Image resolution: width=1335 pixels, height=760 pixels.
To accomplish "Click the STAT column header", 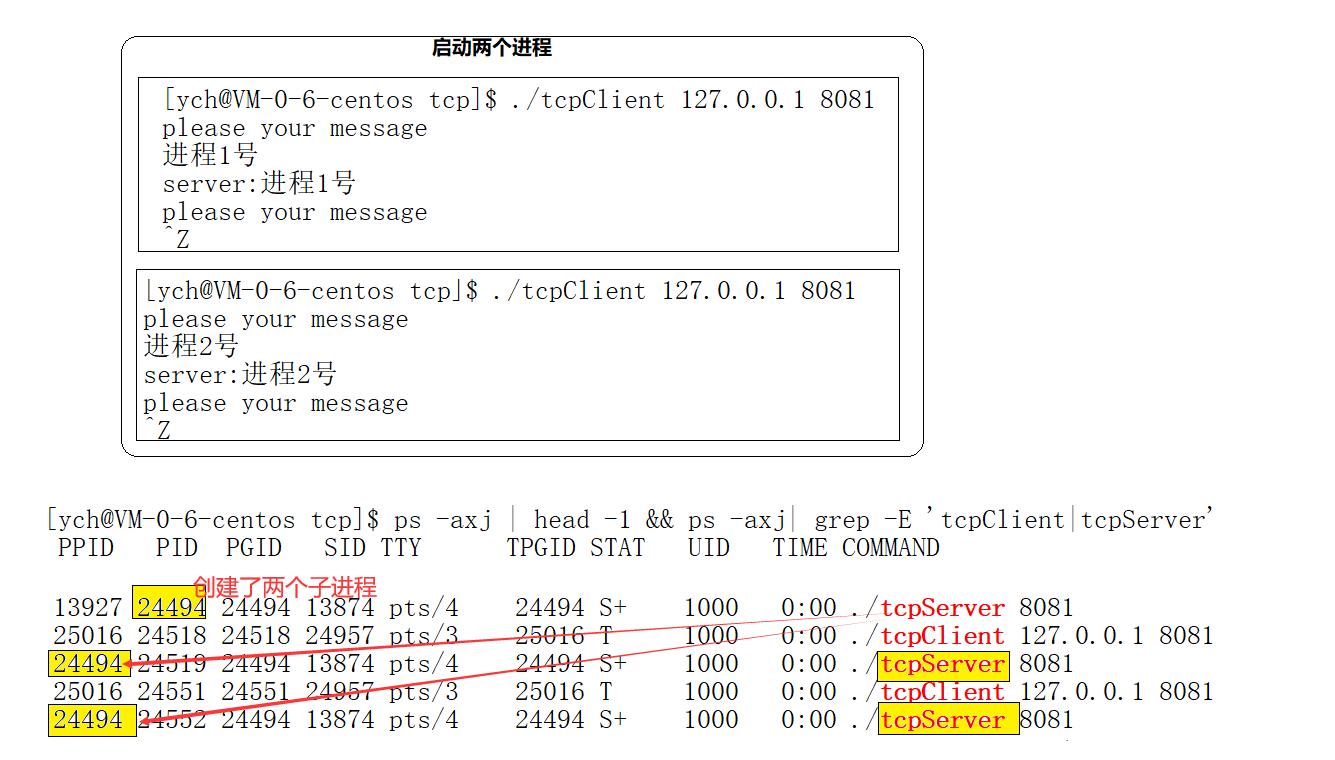I will [x=618, y=548].
